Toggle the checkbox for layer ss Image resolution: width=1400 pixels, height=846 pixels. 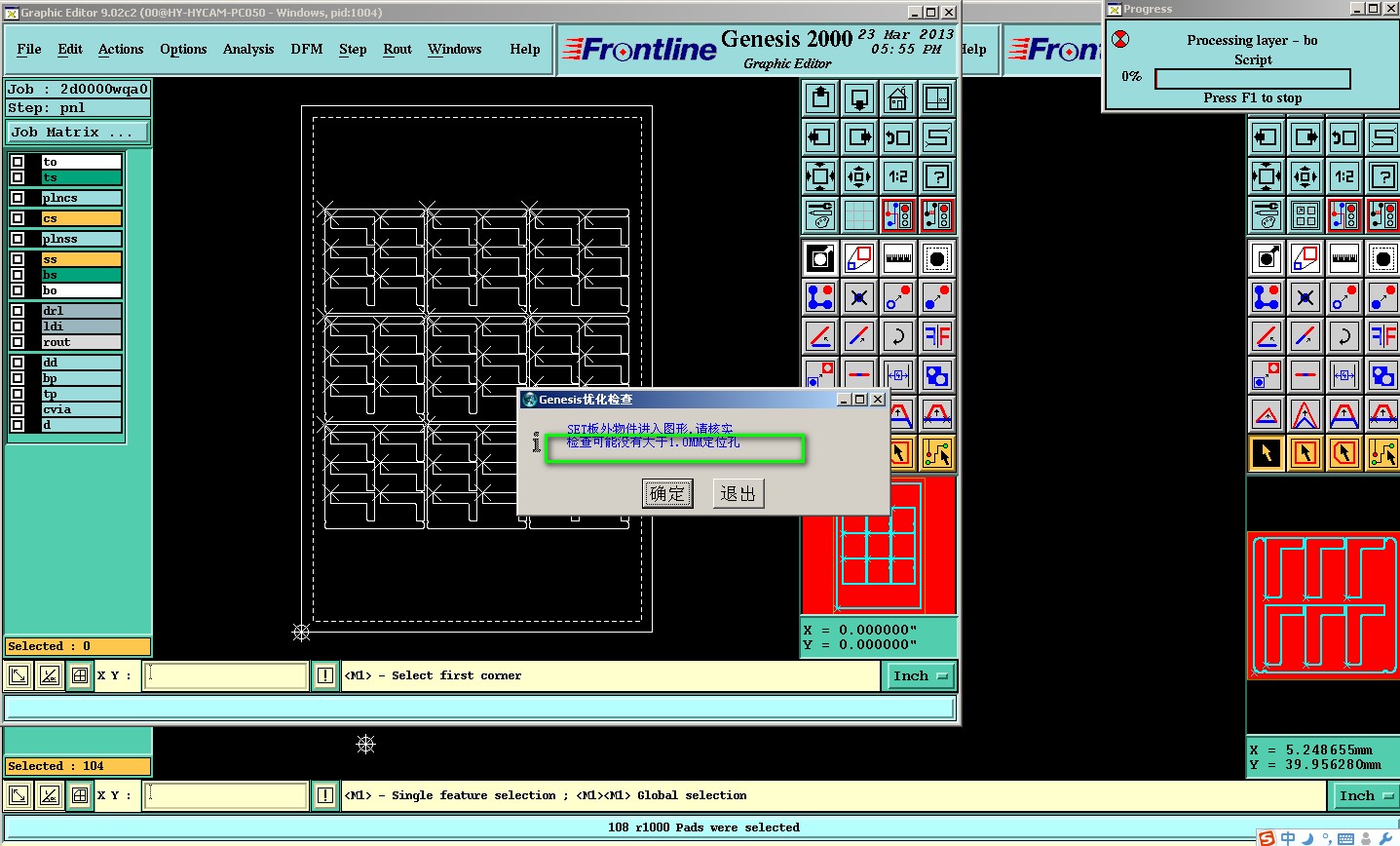point(18,259)
